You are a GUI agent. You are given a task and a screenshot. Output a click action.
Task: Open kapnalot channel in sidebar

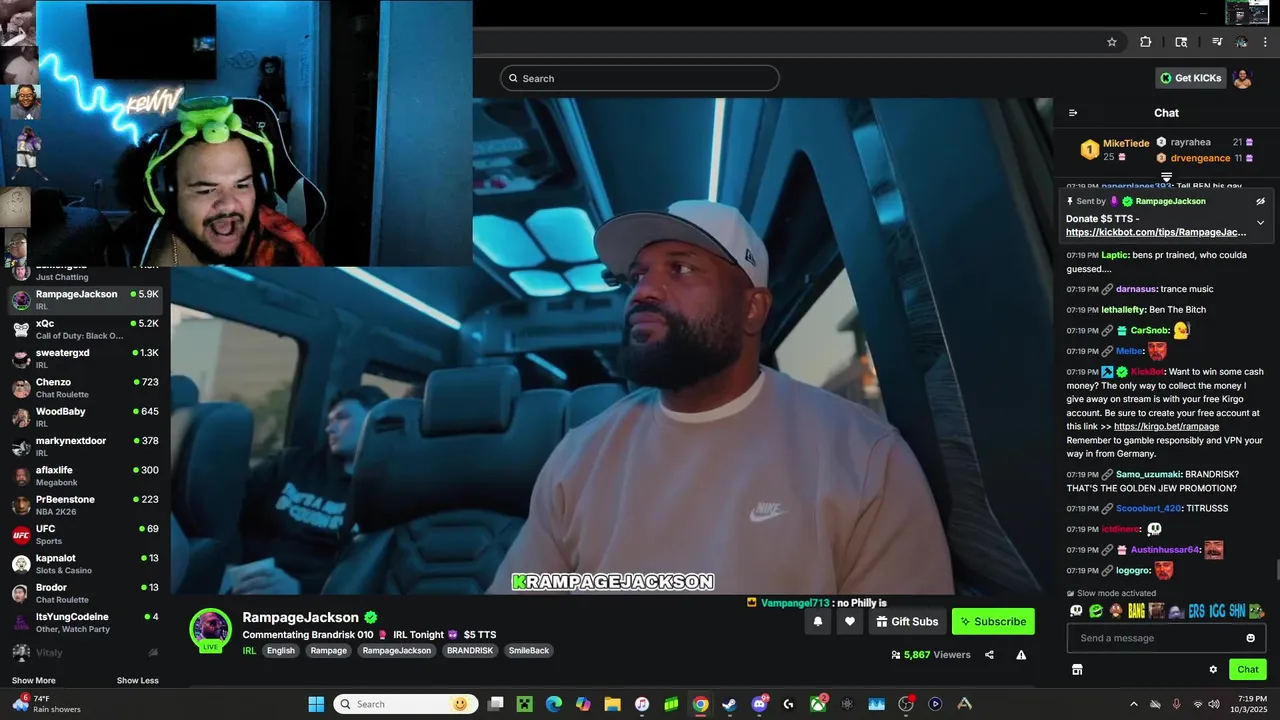coord(85,563)
